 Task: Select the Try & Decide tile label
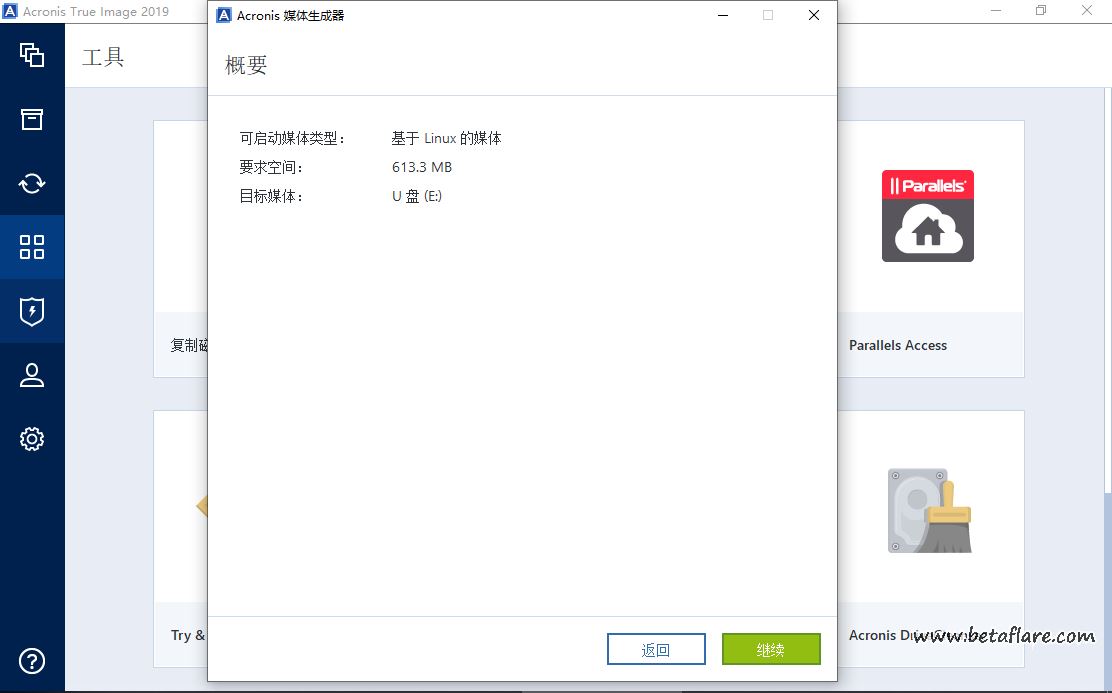click(x=188, y=635)
